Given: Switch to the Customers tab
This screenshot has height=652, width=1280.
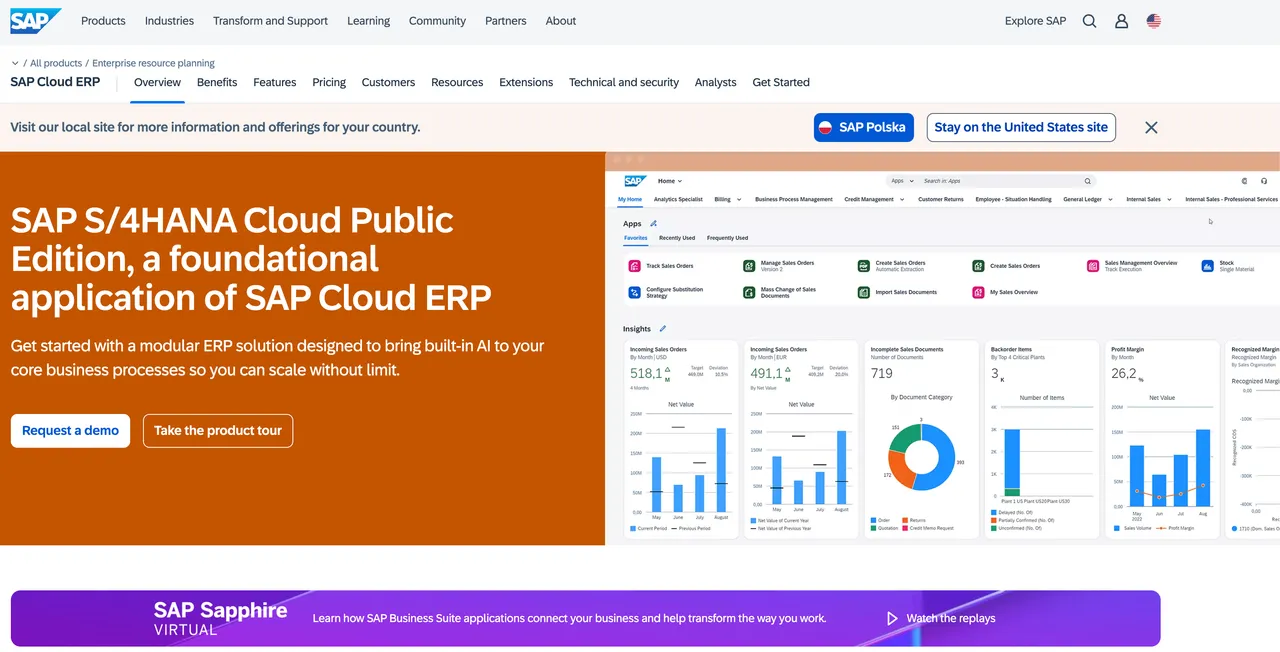Looking at the screenshot, I should pyautogui.click(x=388, y=82).
